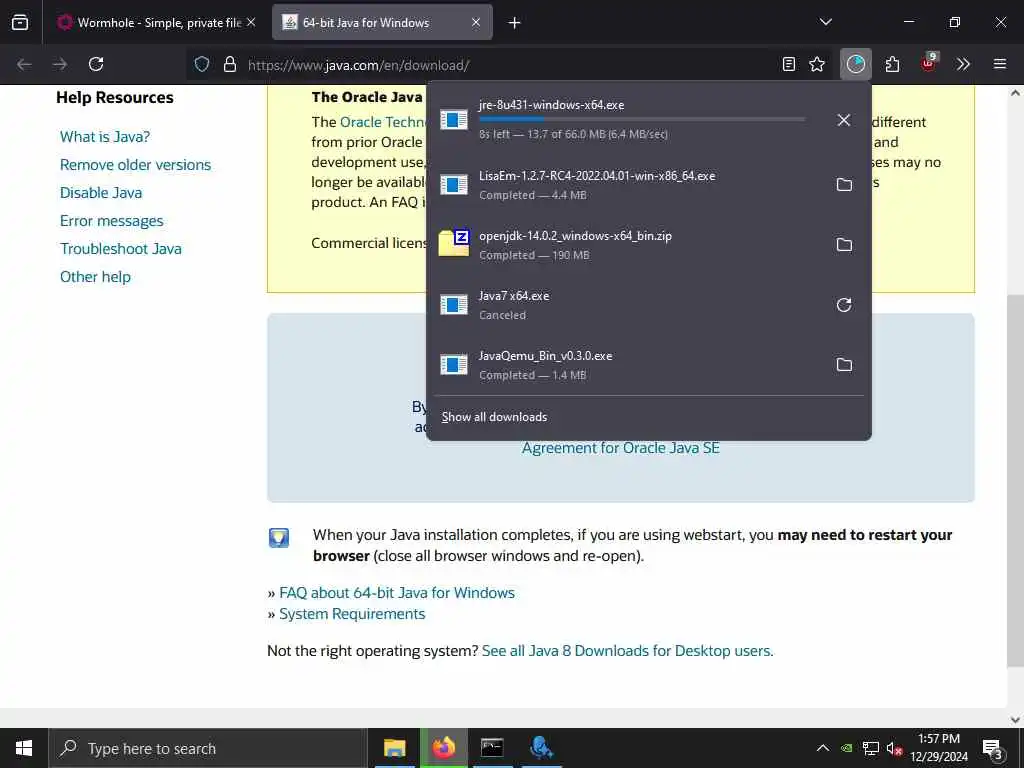Click the taskbar search box
Image resolution: width=1024 pixels, height=768 pixels.
[x=208, y=748]
